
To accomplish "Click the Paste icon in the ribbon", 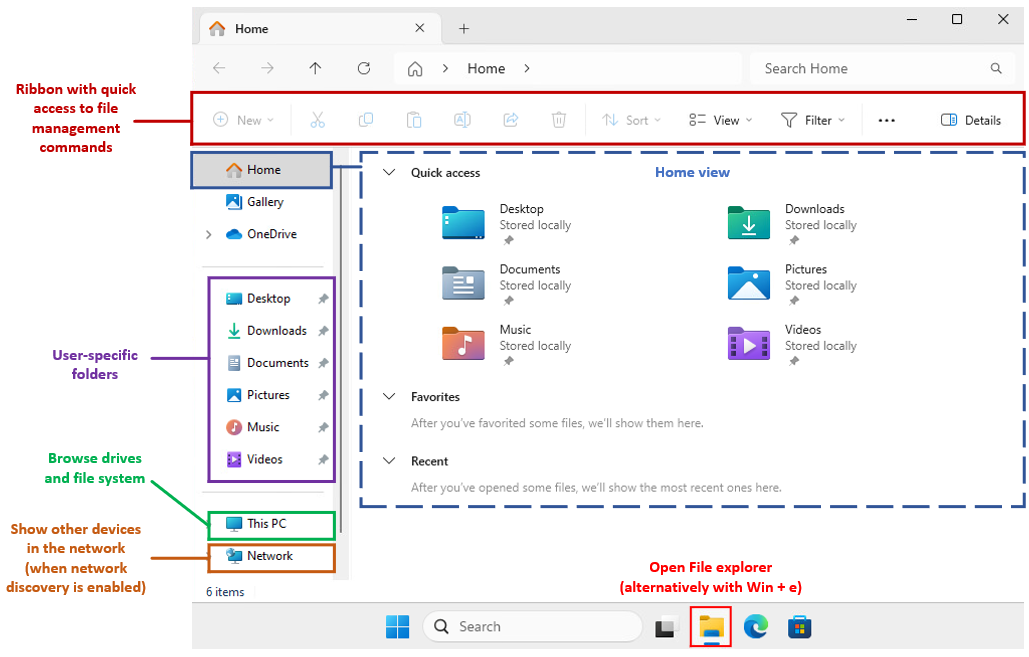I will [414, 119].
